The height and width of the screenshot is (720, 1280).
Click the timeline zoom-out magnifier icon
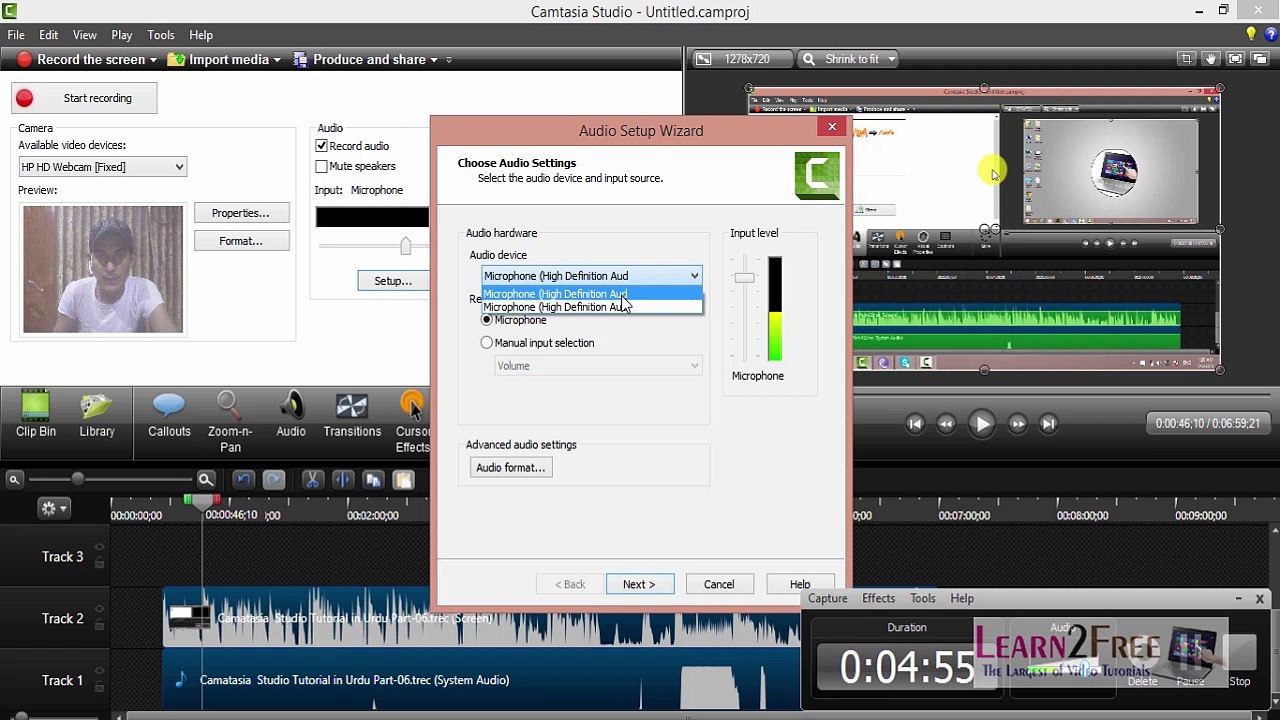click(14, 480)
